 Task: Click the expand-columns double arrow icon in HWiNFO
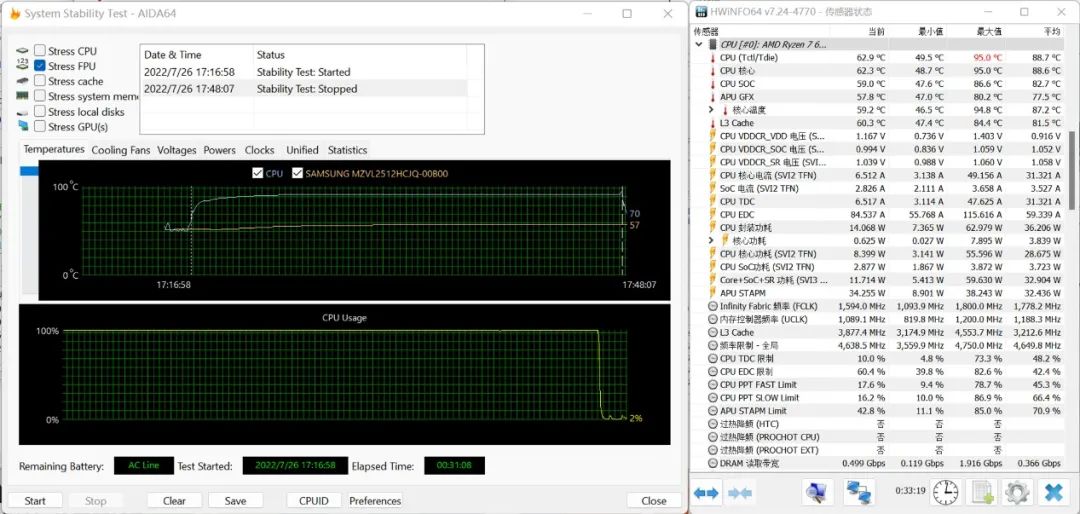(707, 492)
